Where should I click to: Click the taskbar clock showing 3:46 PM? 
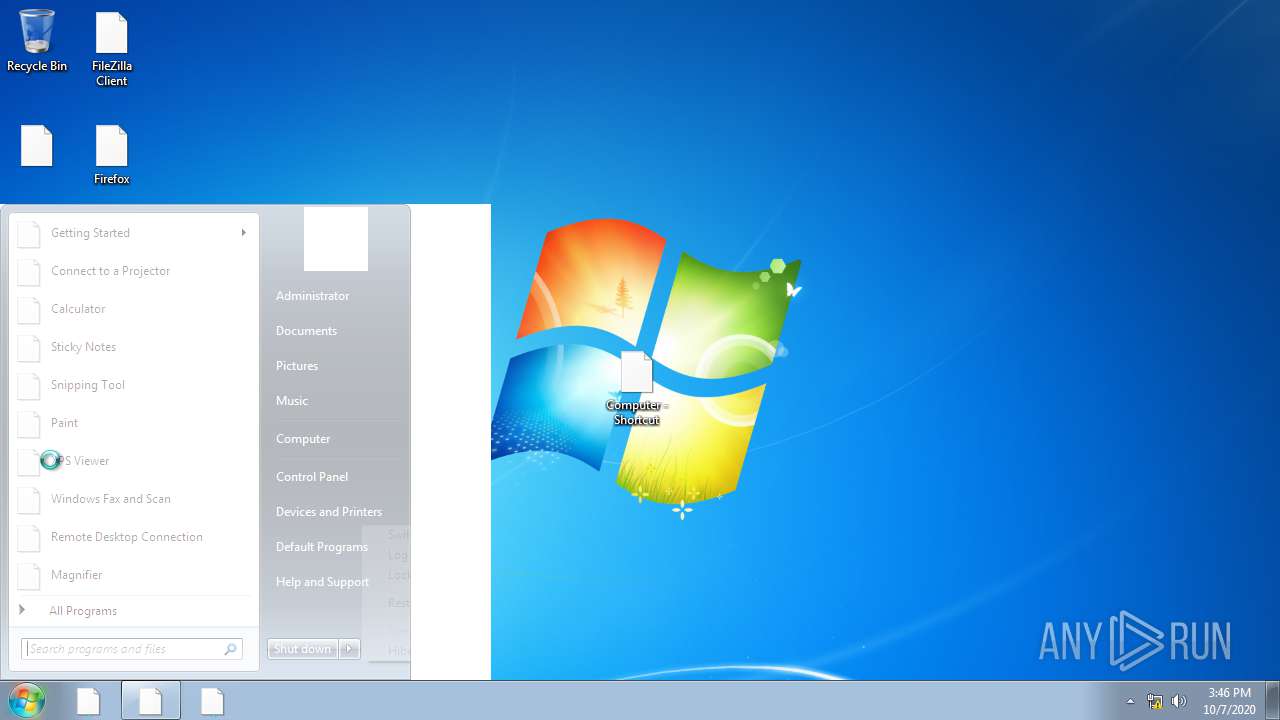pyautogui.click(x=1229, y=701)
